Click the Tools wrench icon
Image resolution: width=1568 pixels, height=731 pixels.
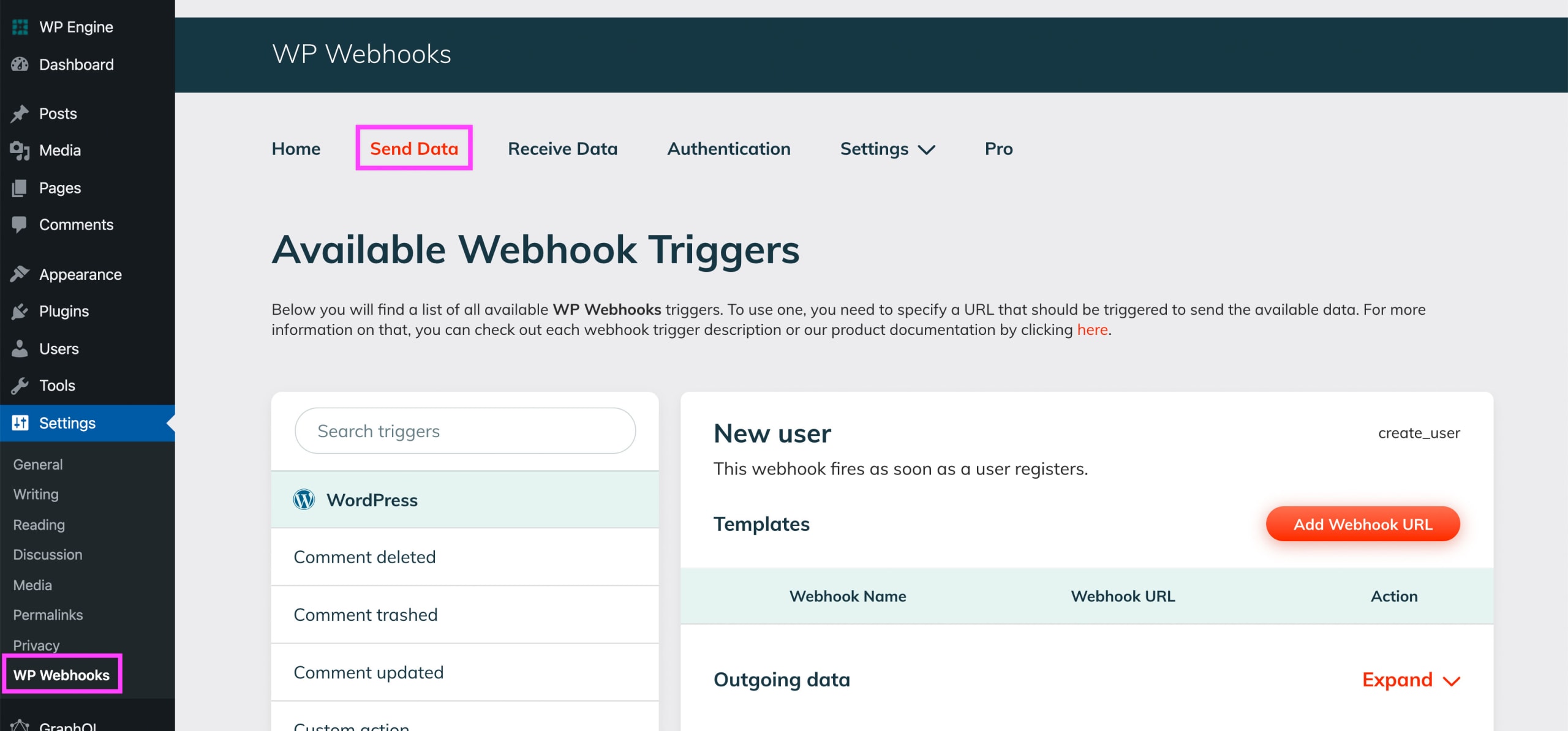[x=20, y=386]
